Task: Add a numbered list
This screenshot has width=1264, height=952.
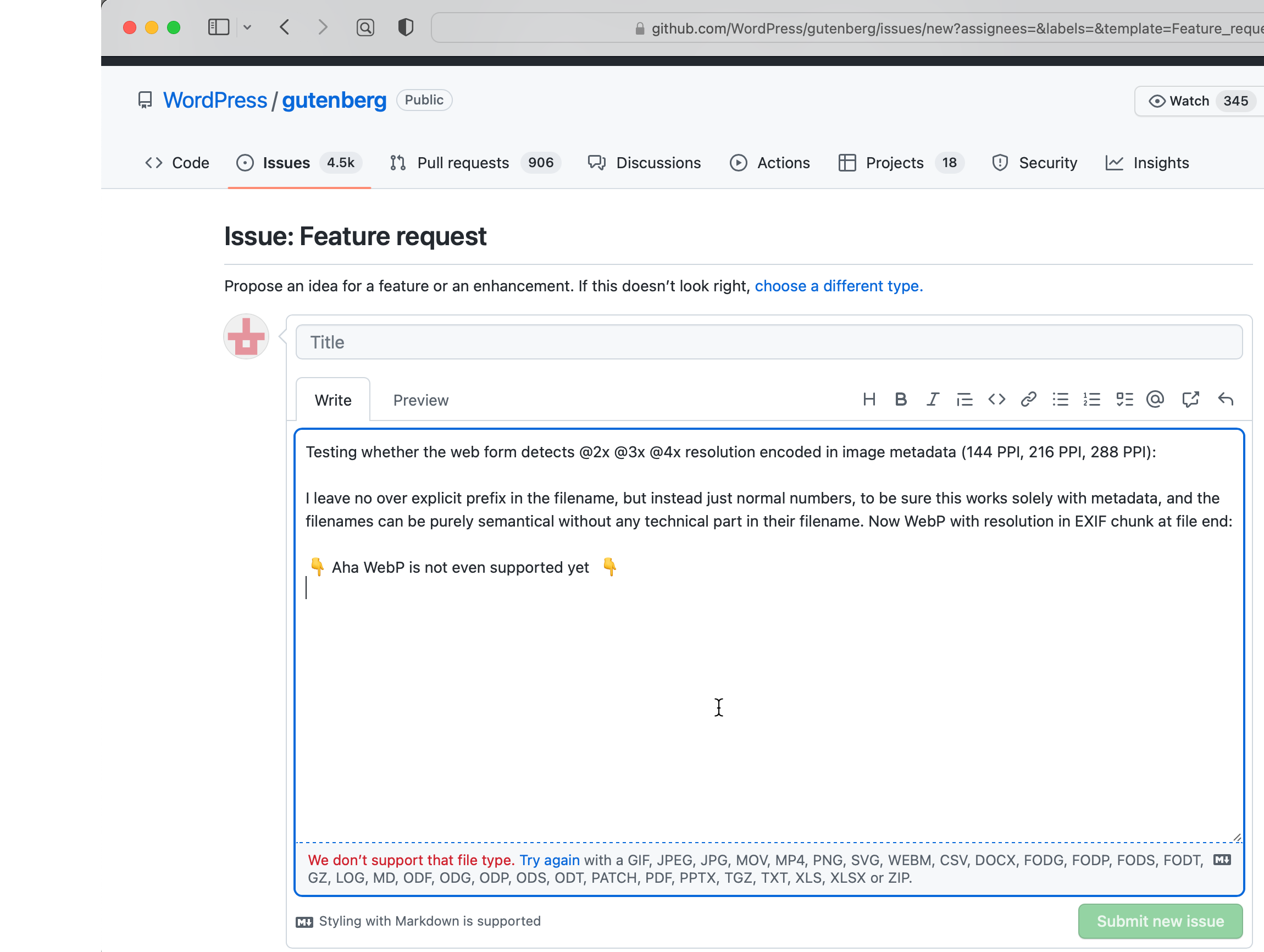Action: click(1092, 400)
